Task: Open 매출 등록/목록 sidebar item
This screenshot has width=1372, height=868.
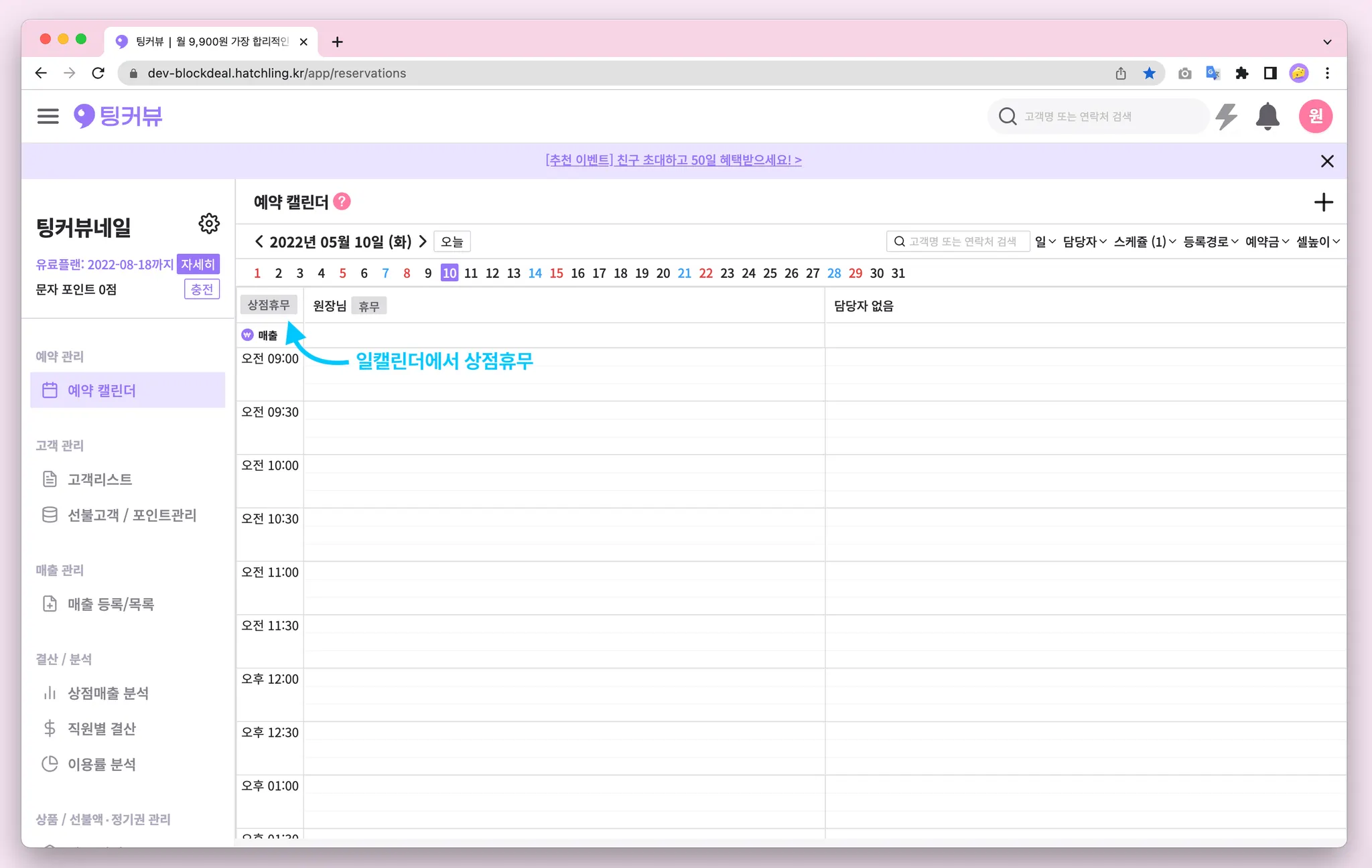Action: (111, 604)
